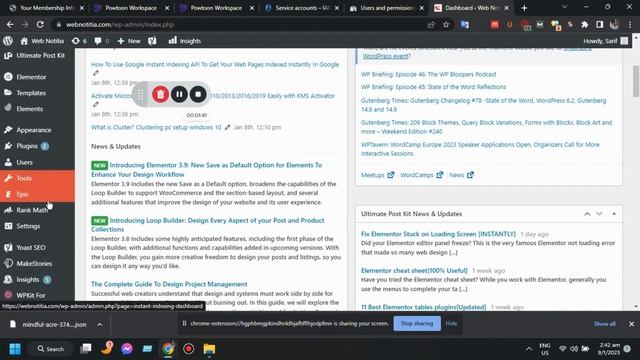Bookmark this page with star icon

[x=446, y=24]
